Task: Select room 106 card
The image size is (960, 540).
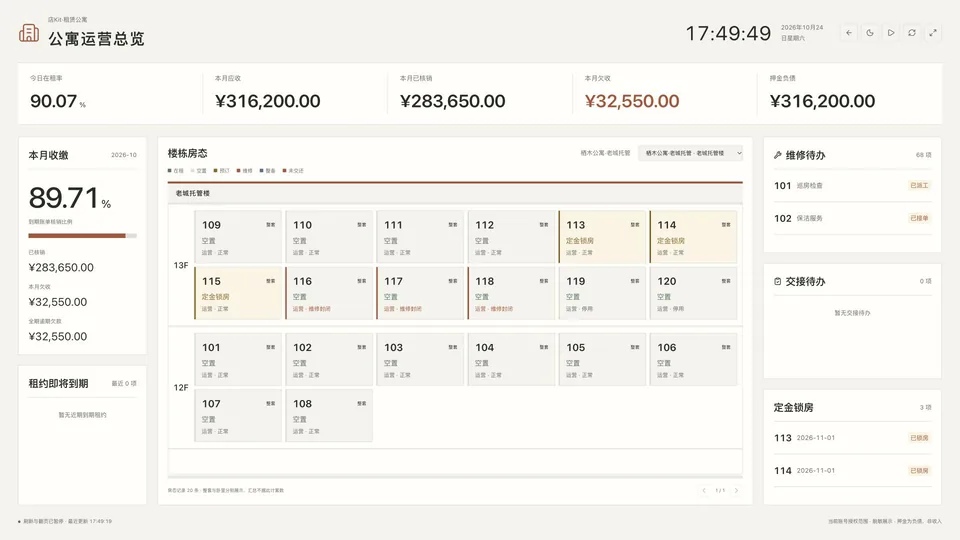Action: pyautogui.click(x=693, y=359)
